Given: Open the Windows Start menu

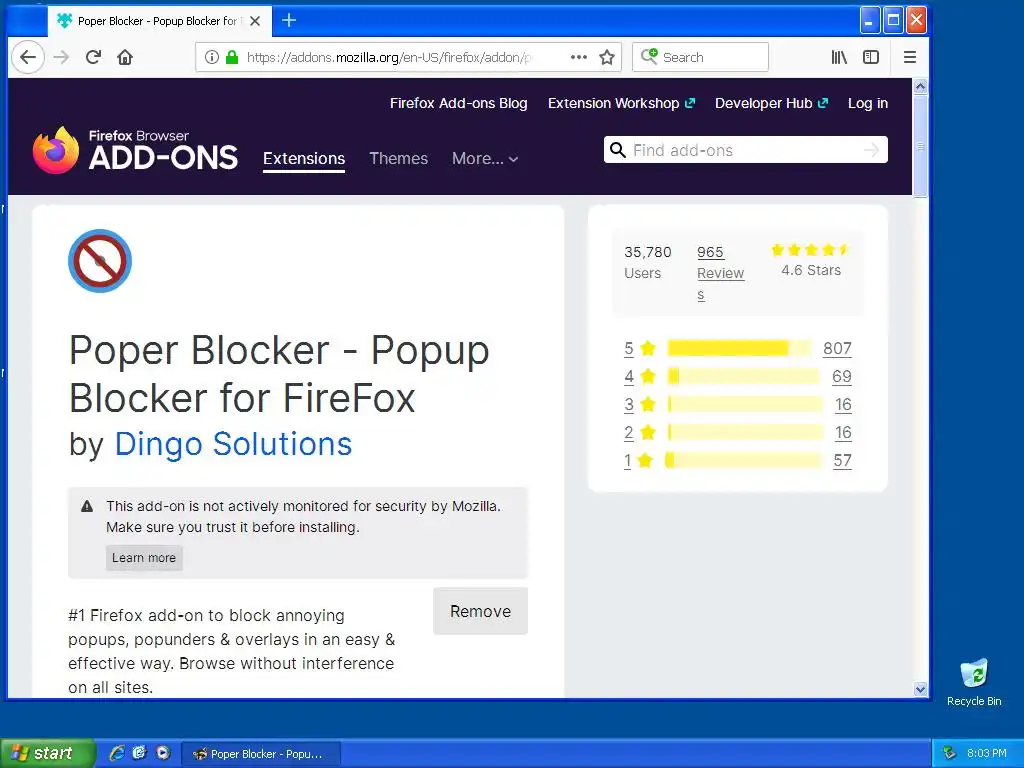Looking at the screenshot, I should [x=48, y=754].
